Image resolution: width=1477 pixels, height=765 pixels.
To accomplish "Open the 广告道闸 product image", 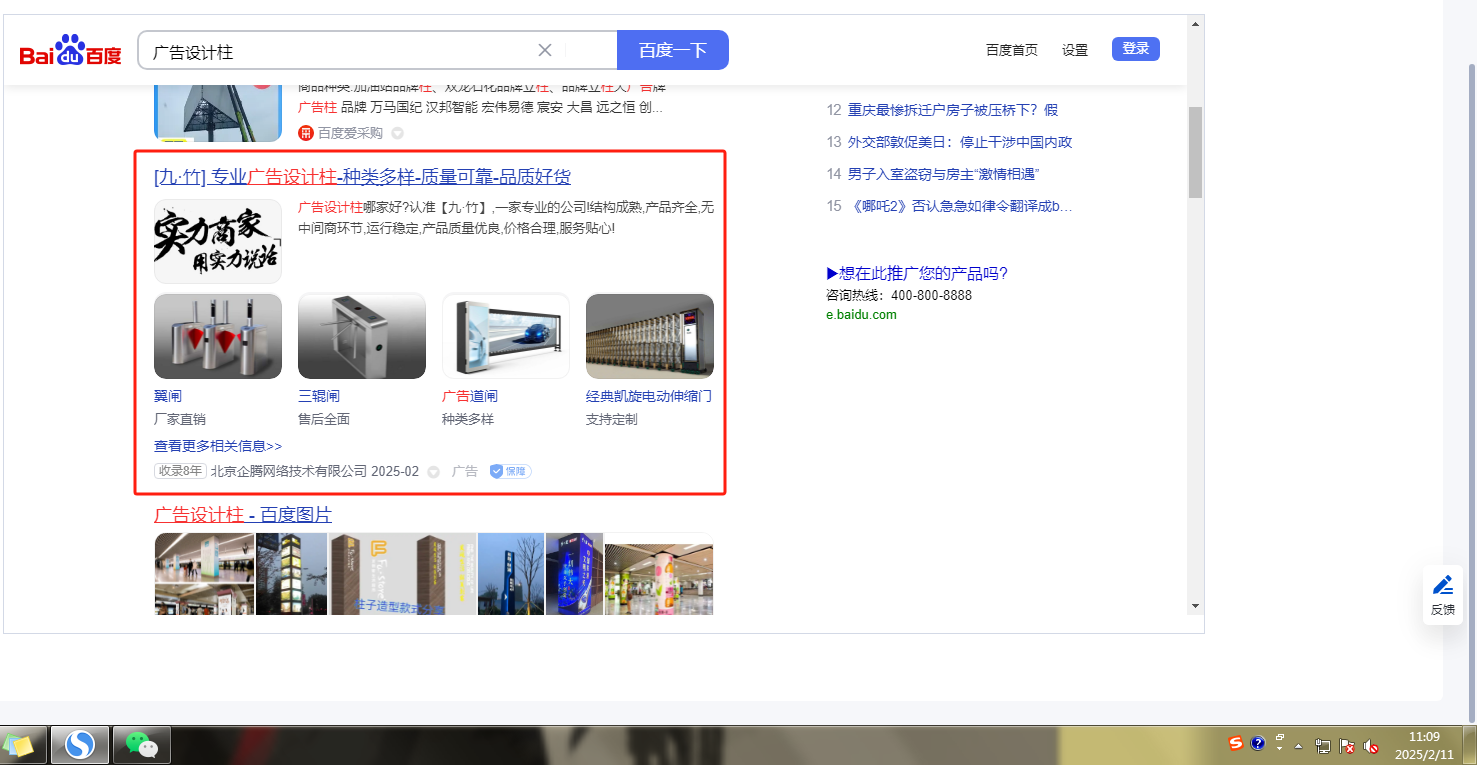I will (506, 336).
